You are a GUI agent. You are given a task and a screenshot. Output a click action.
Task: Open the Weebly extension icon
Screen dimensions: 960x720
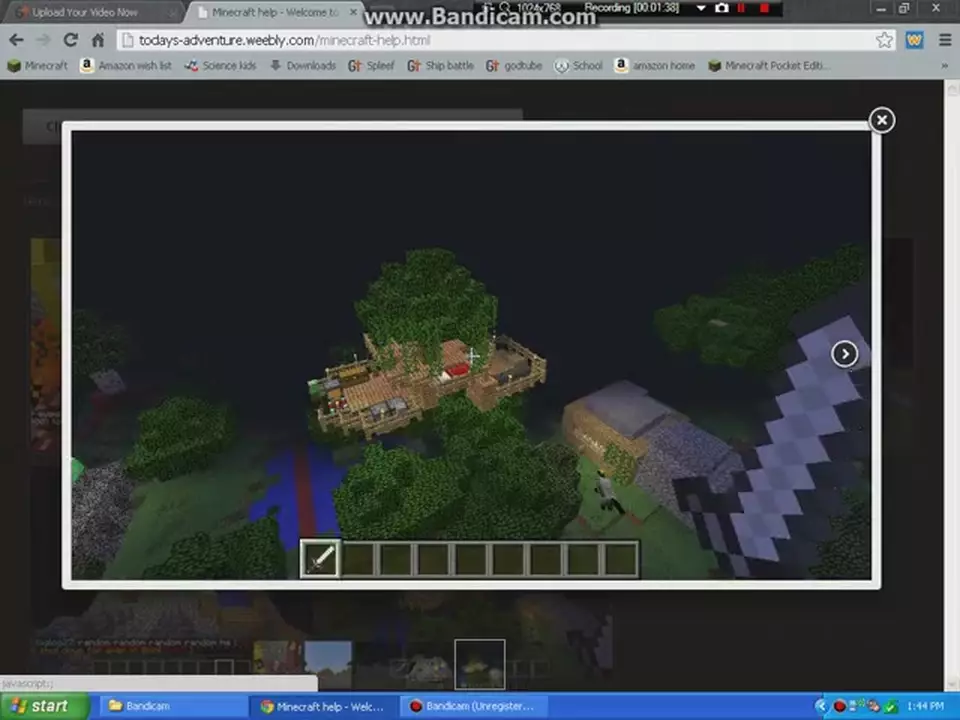click(915, 40)
